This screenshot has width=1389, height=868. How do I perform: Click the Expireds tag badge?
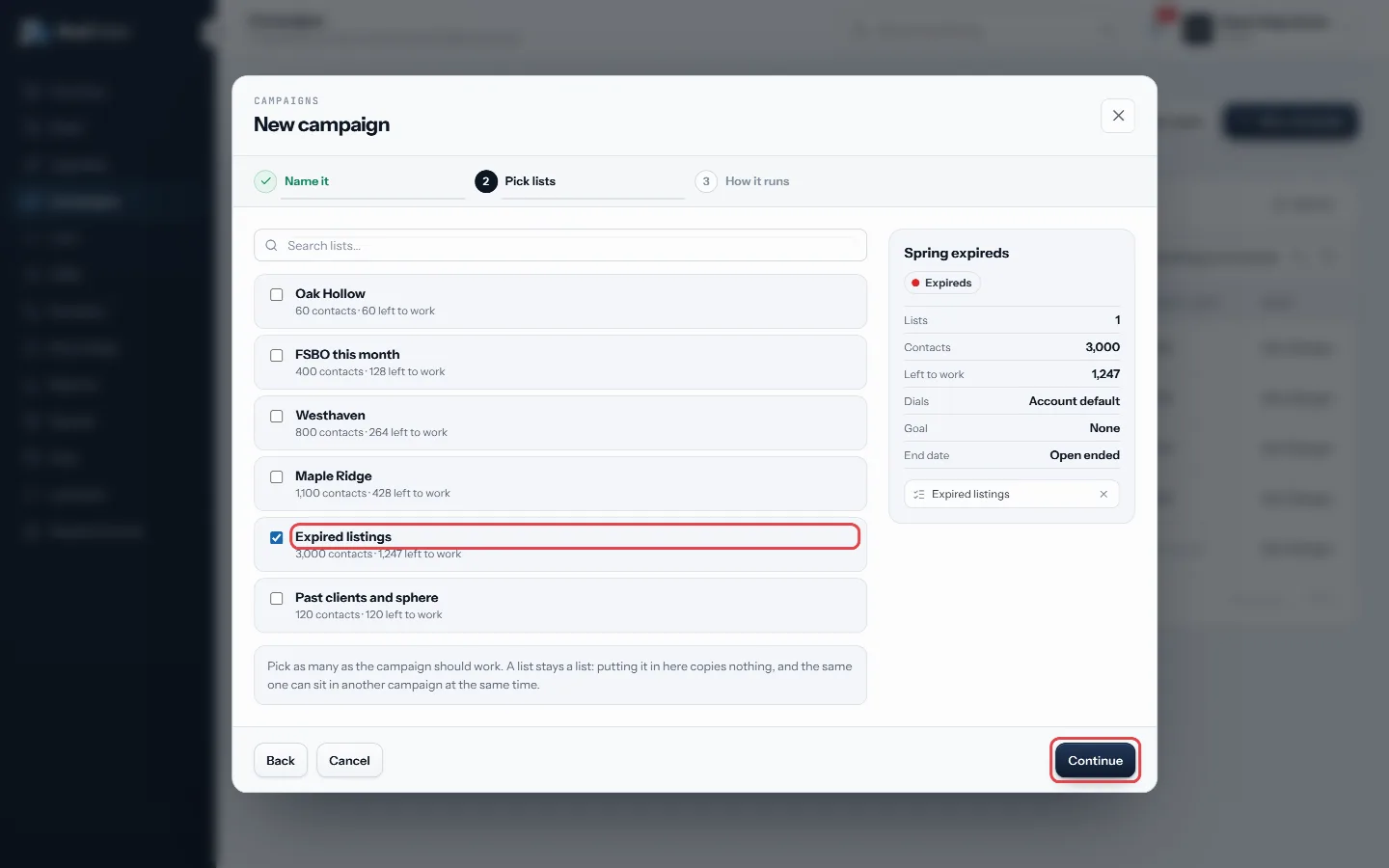[941, 283]
